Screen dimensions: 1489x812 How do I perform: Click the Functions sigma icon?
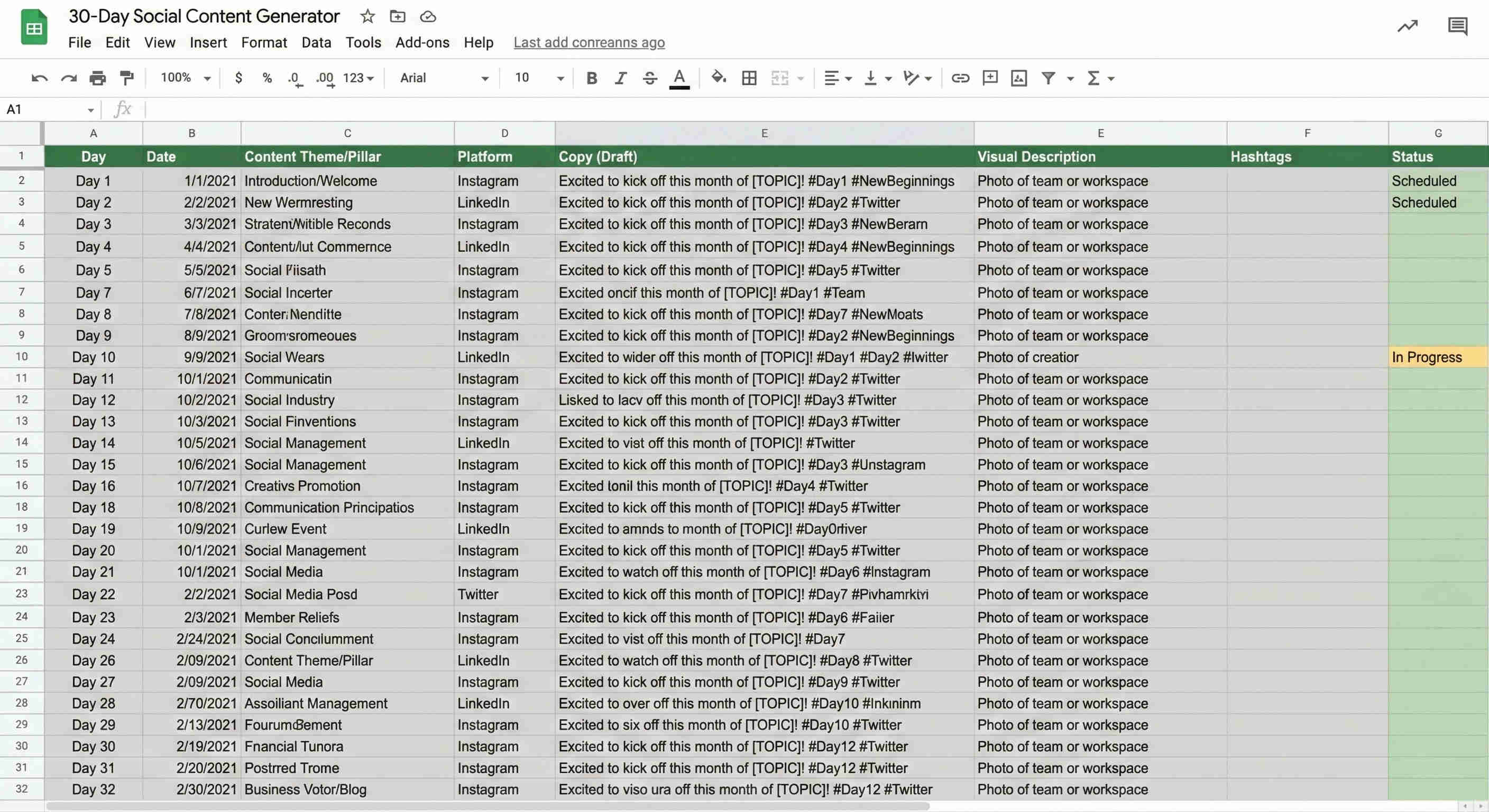[x=1093, y=78]
